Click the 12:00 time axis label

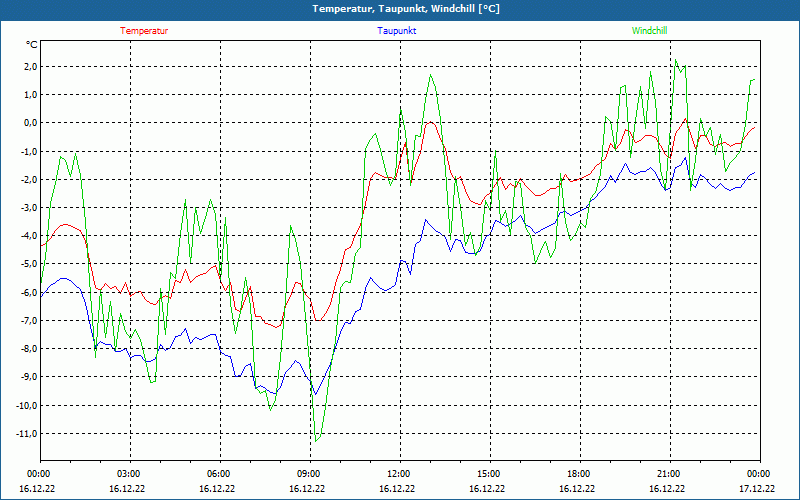tap(400, 474)
